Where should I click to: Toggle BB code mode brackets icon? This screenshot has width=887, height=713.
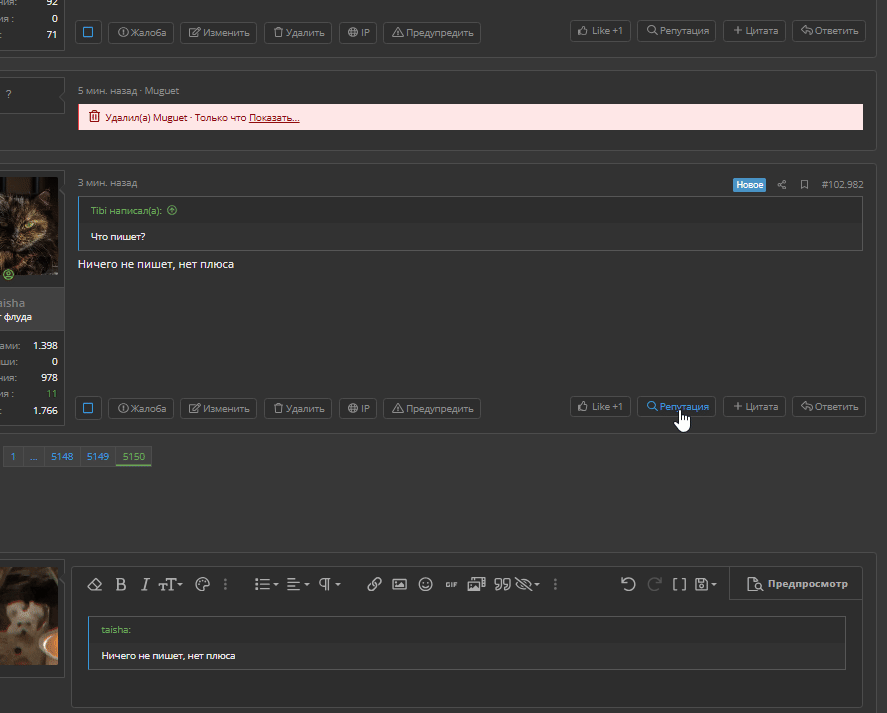(679, 584)
